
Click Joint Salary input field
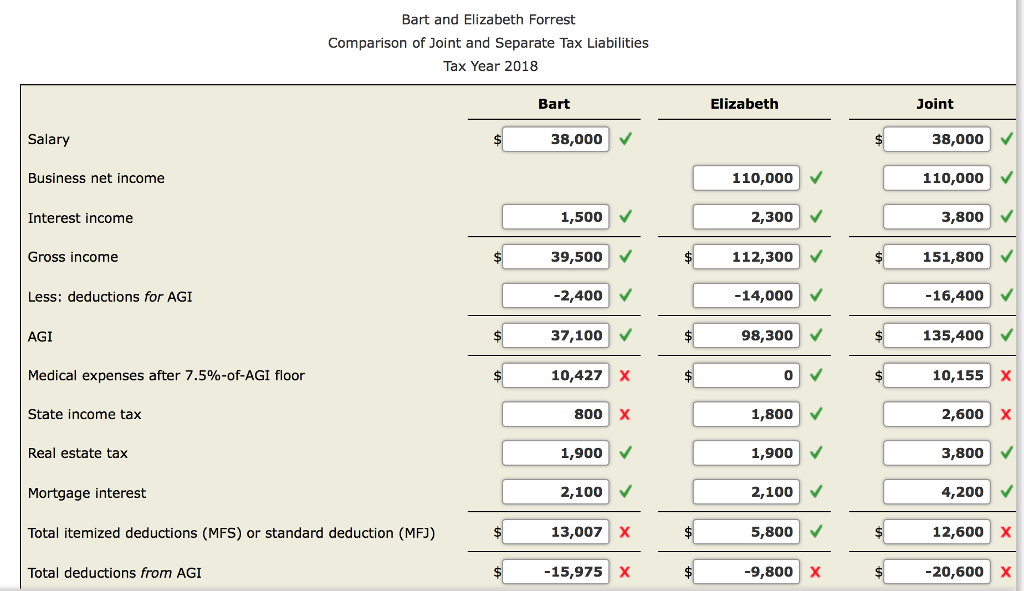[936, 139]
